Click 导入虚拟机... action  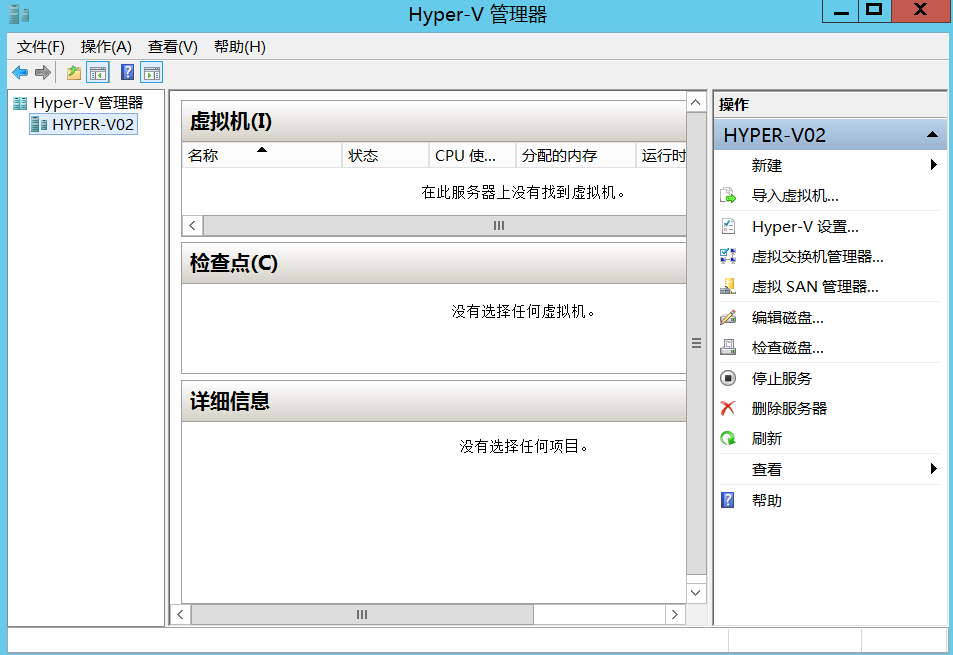(795, 196)
